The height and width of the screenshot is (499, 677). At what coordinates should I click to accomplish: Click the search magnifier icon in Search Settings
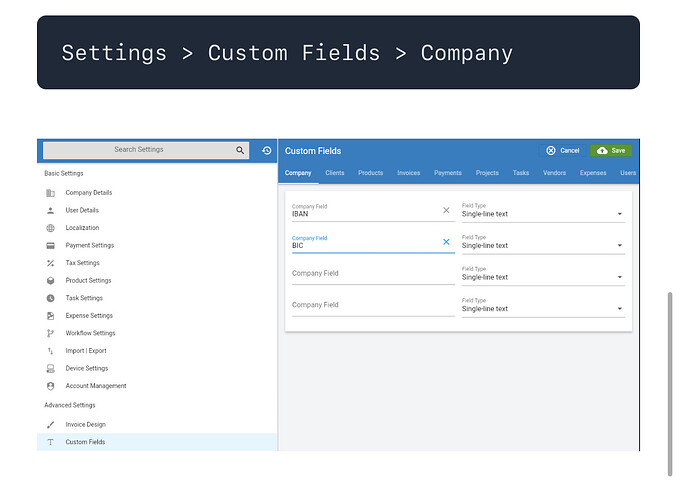[240, 151]
